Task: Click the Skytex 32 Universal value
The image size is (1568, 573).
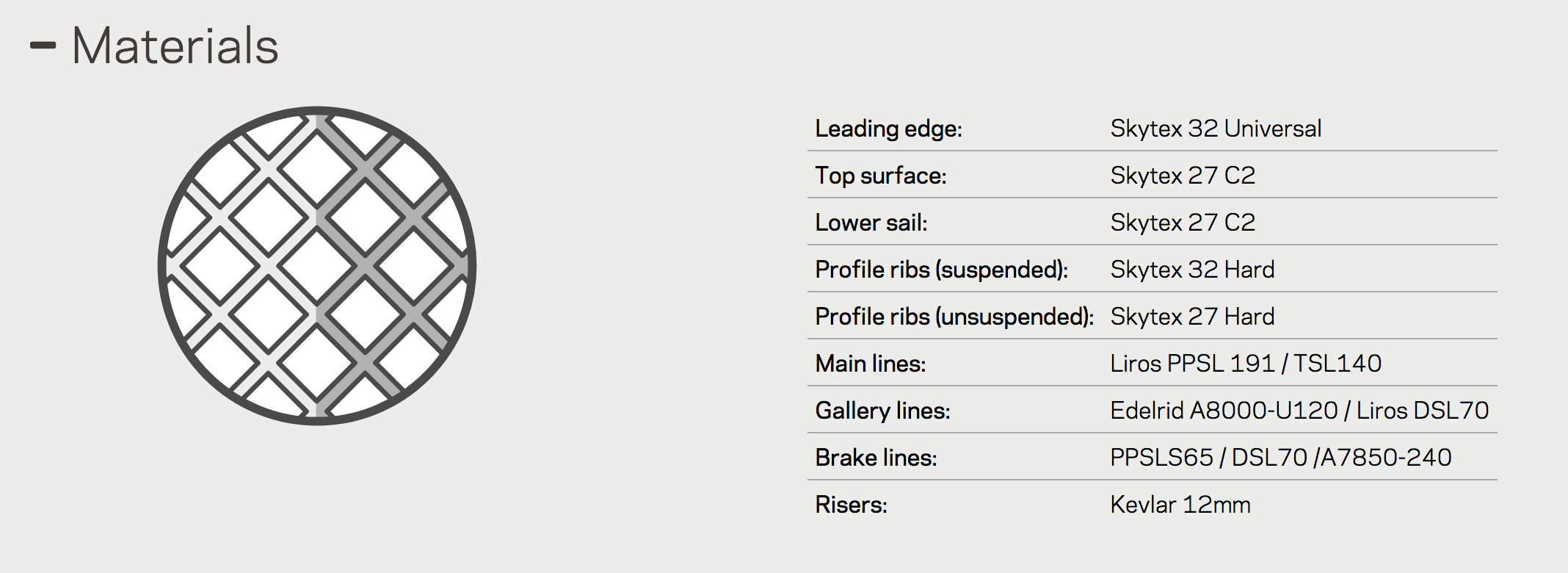Action: click(x=1216, y=129)
